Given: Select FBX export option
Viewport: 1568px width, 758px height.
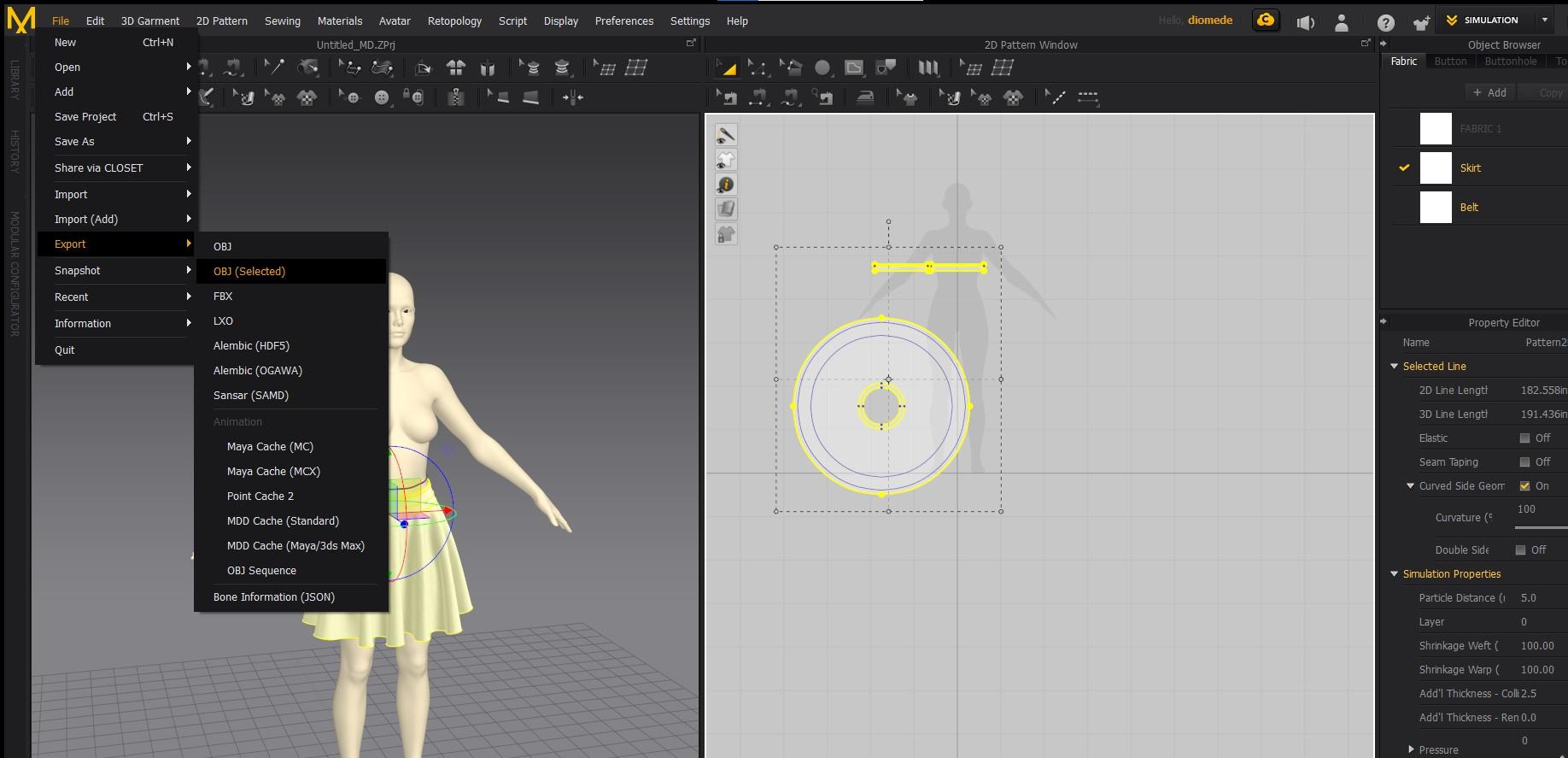Looking at the screenshot, I should [x=223, y=297].
